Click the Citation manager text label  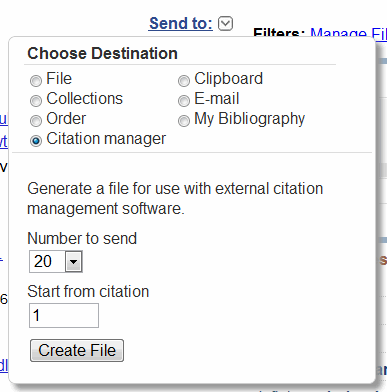click(106, 139)
